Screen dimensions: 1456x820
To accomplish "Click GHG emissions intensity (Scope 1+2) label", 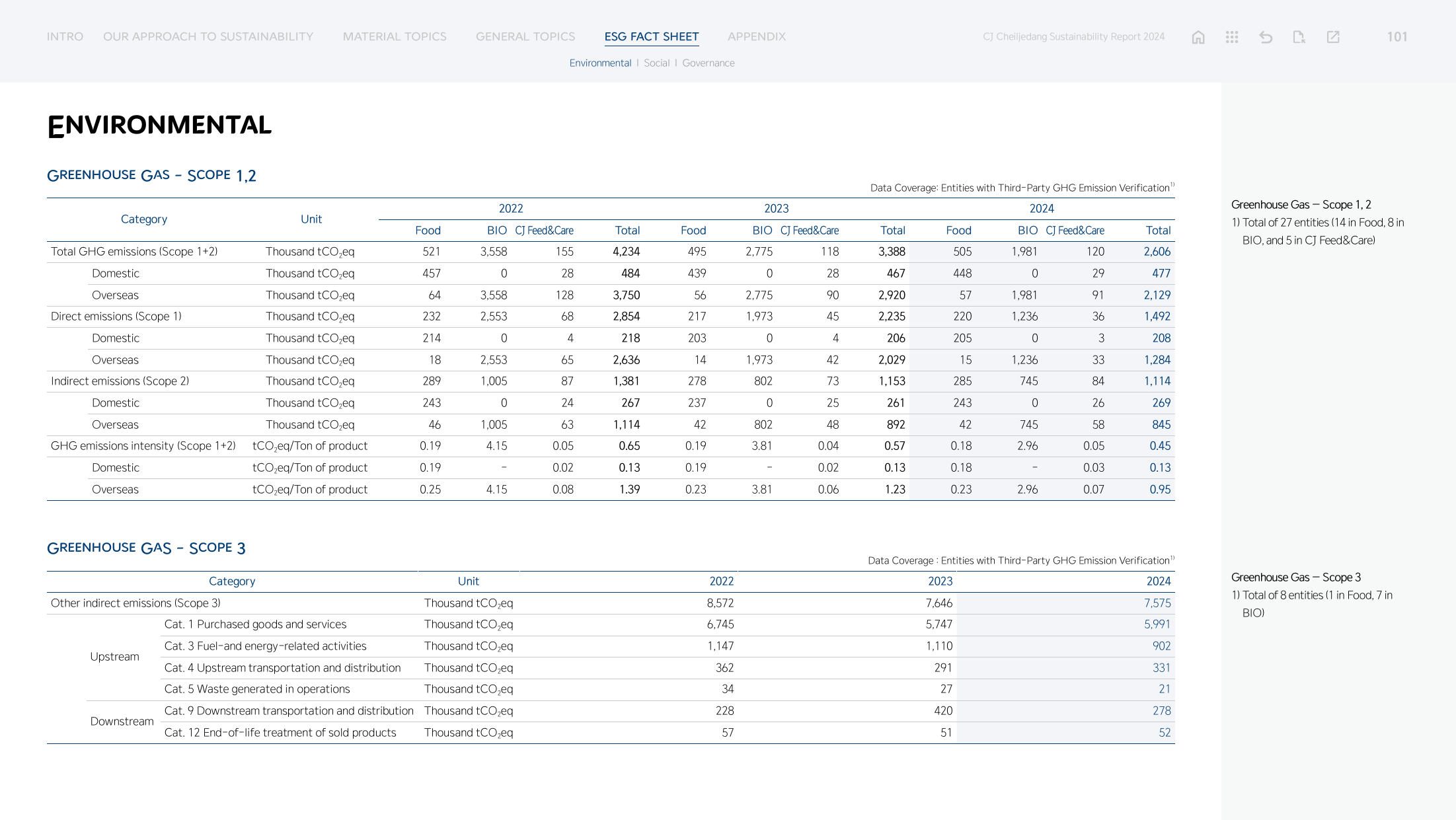I will coord(143,446).
